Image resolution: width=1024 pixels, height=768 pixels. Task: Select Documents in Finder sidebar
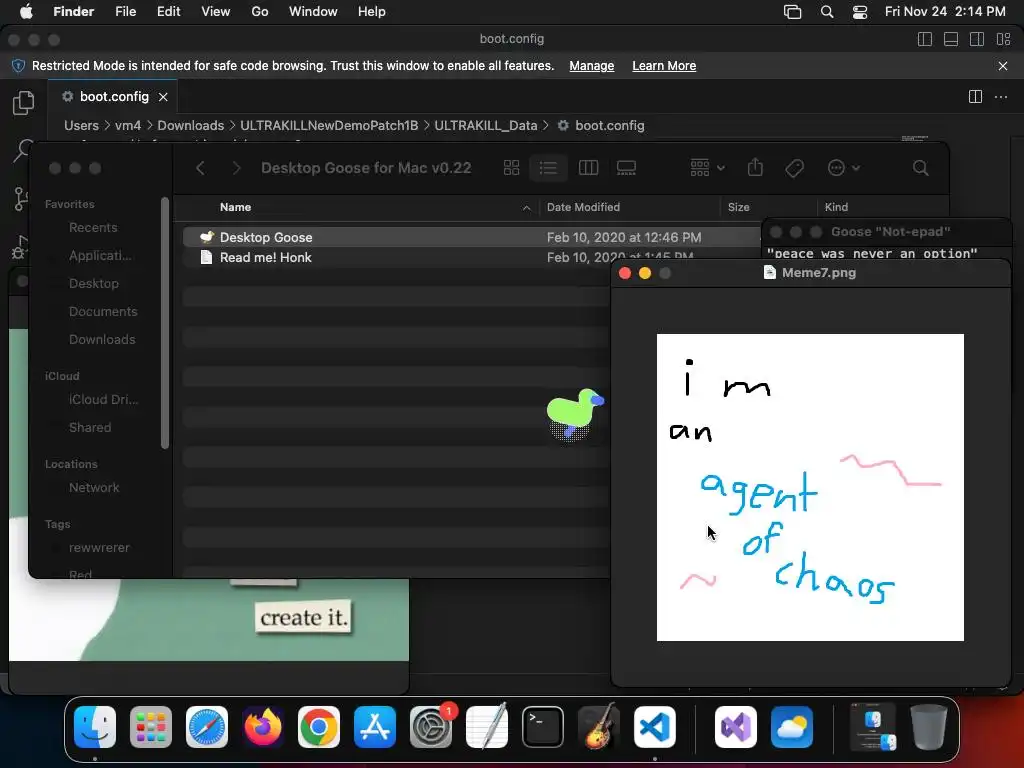pos(103,312)
